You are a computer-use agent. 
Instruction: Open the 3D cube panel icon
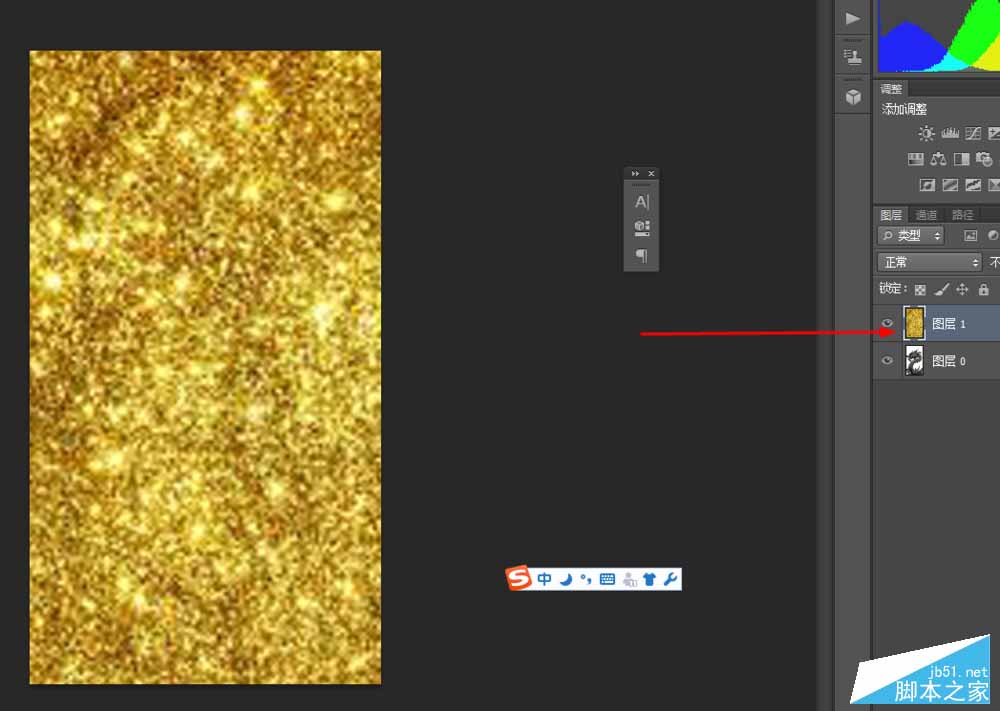coord(853,97)
